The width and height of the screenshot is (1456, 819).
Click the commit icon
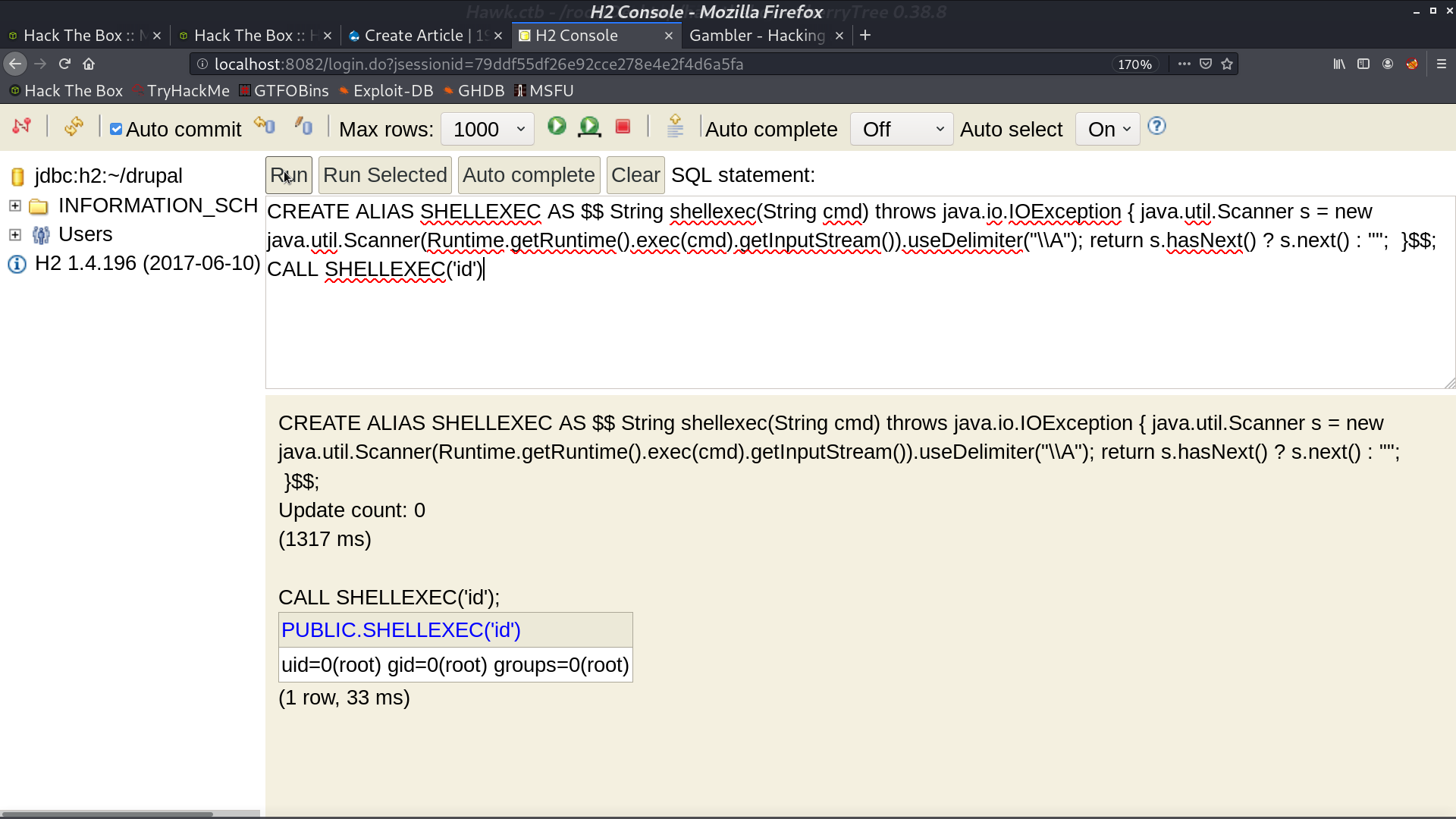click(303, 126)
